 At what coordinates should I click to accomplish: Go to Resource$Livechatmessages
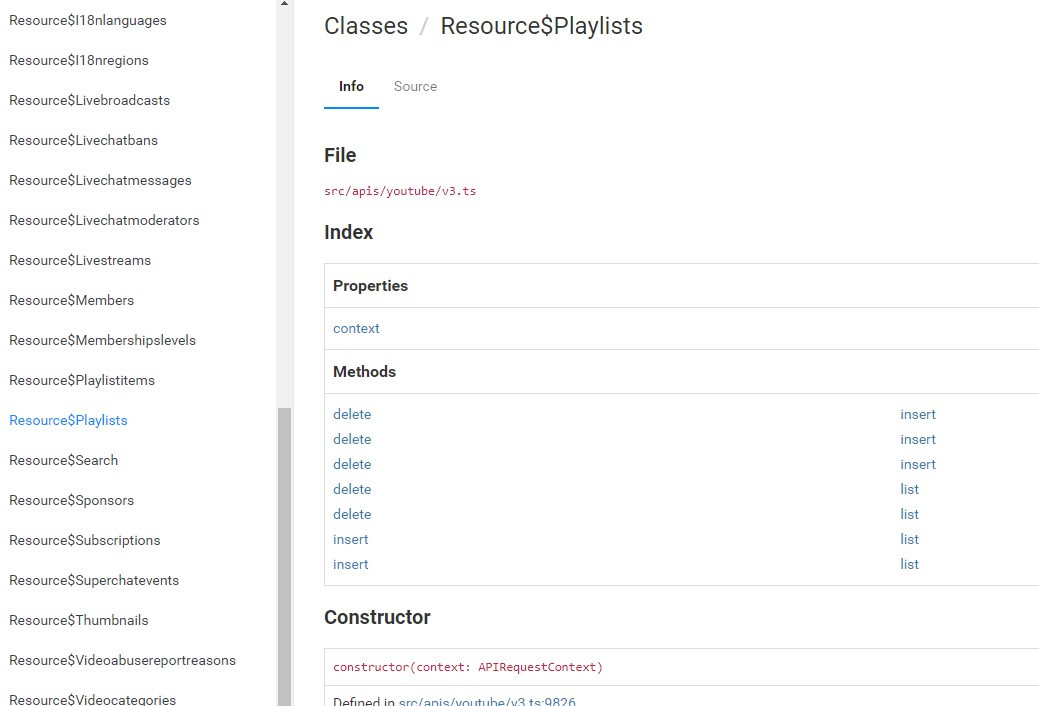(100, 180)
